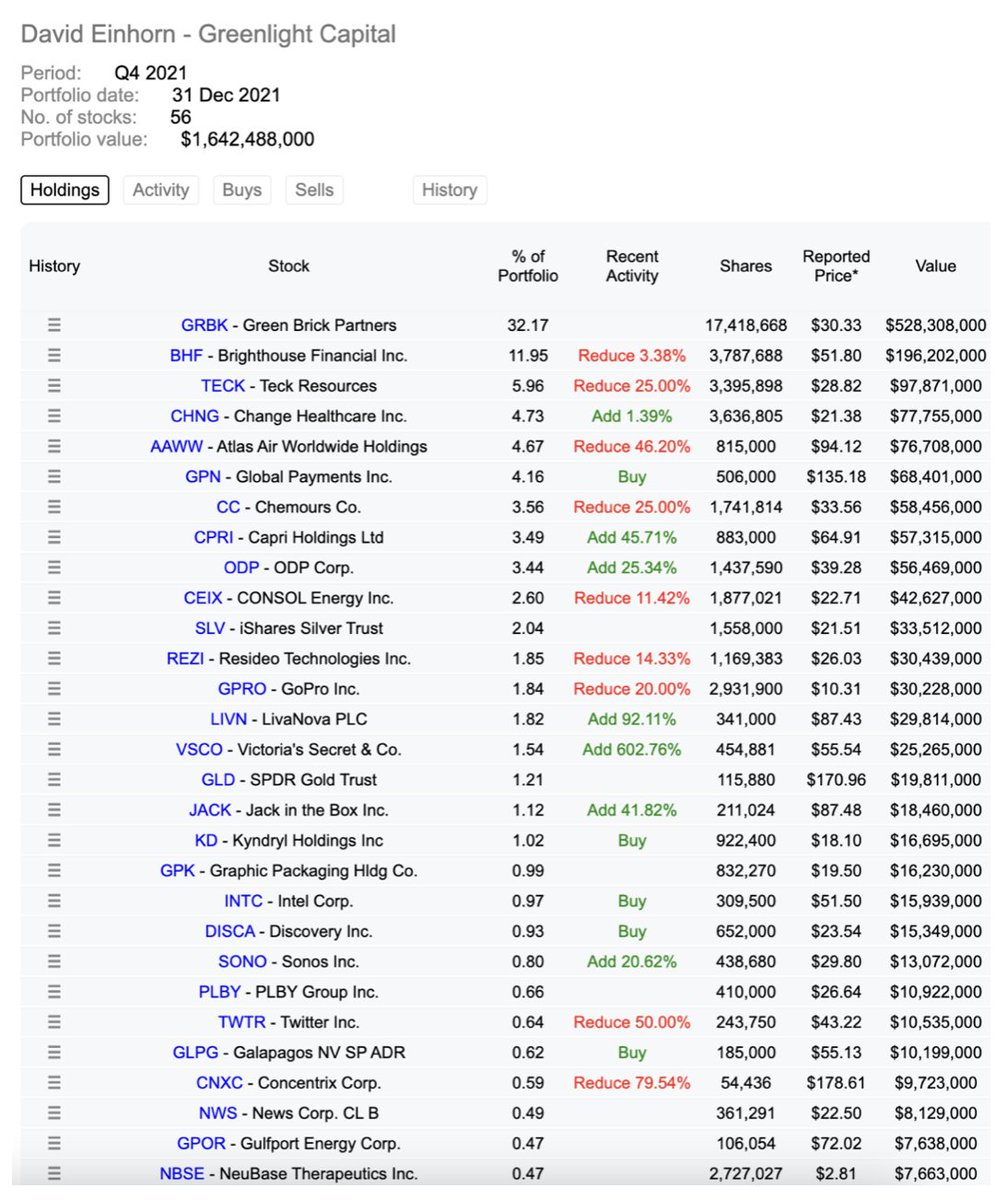Viewport: 1008px width, 1200px height.
Task: Open history icon for LivaNova PLC row
Action: tap(54, 719)
